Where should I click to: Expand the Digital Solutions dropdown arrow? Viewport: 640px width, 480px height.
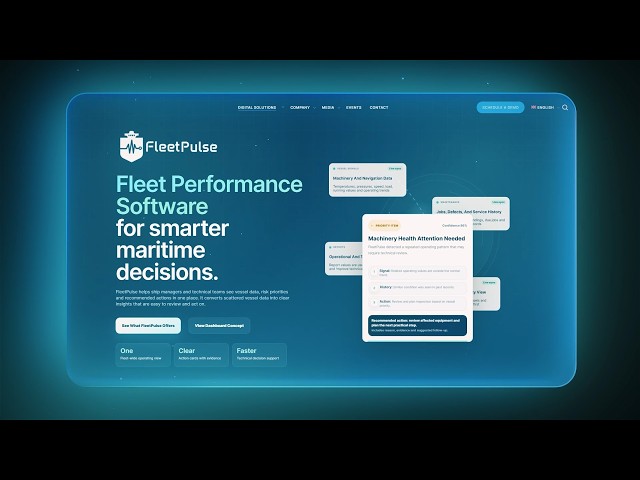[282, 107]
